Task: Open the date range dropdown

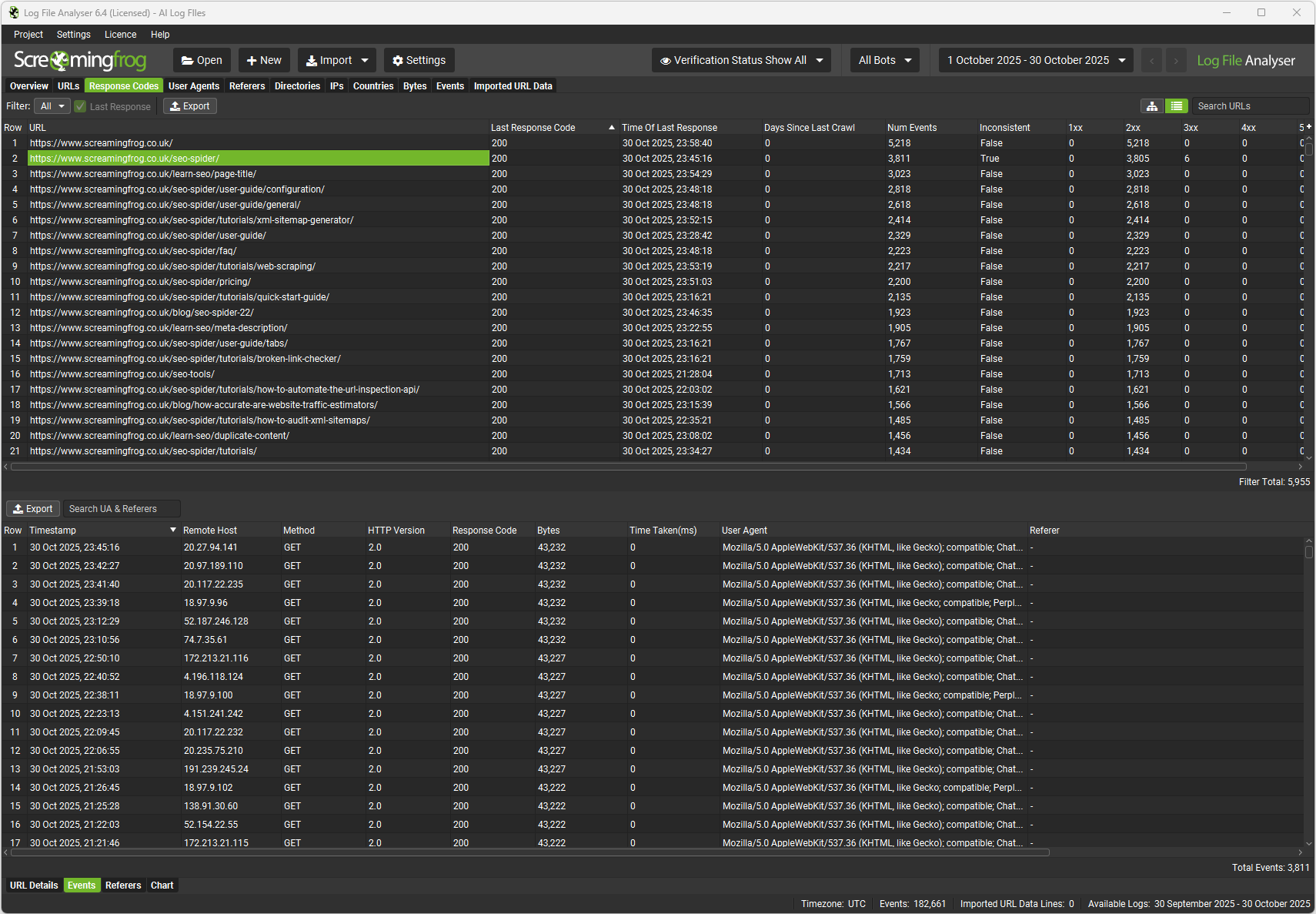Action: click(x=1036, y=60)
